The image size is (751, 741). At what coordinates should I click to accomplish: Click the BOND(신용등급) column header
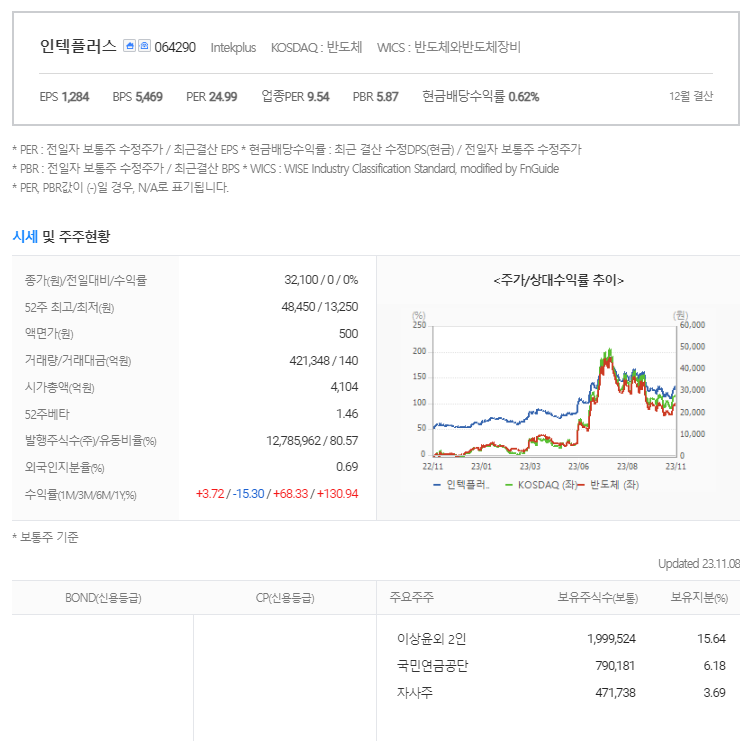tap(103, 598)
